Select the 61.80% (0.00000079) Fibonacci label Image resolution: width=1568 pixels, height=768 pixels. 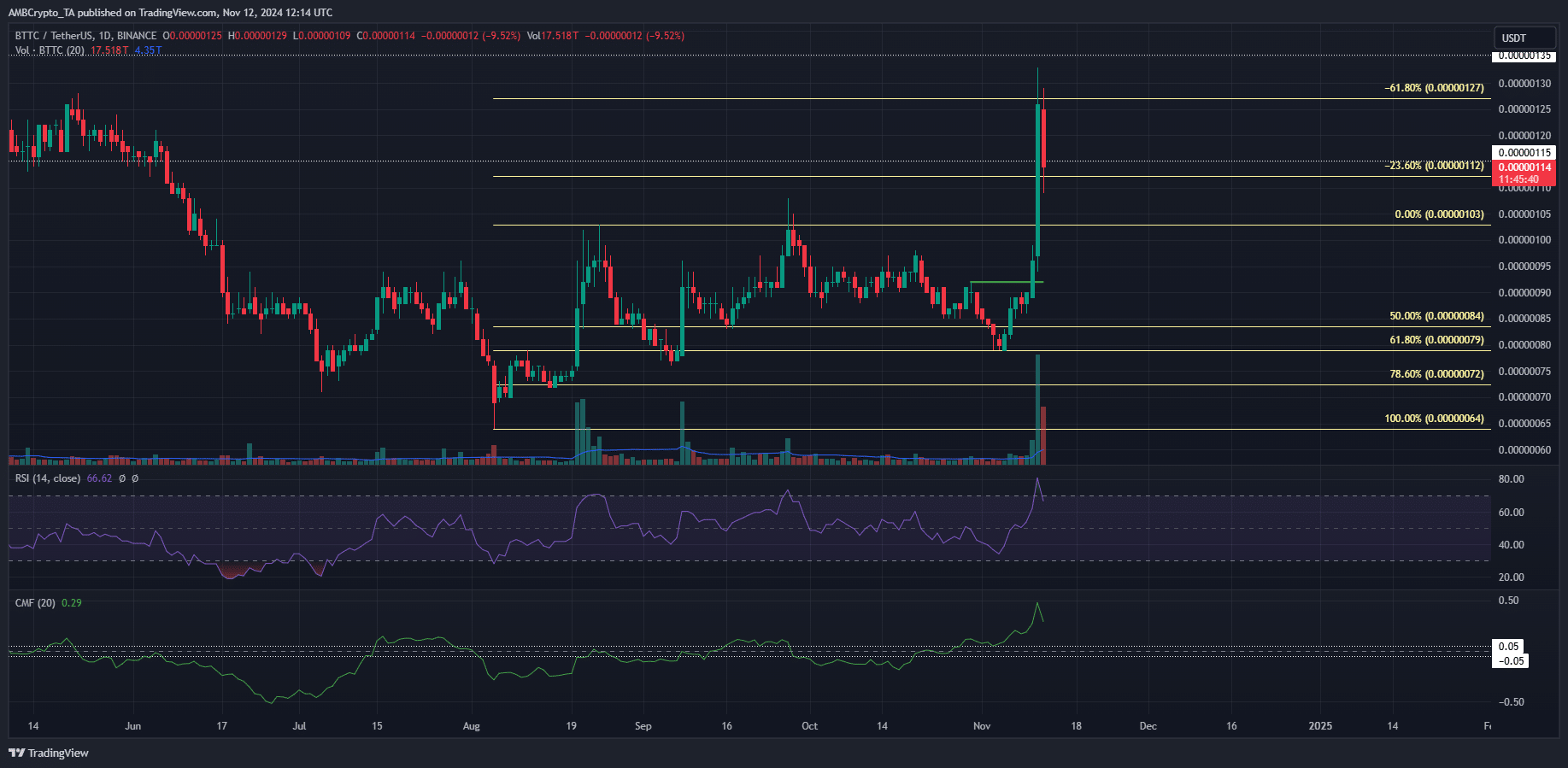1436,340
